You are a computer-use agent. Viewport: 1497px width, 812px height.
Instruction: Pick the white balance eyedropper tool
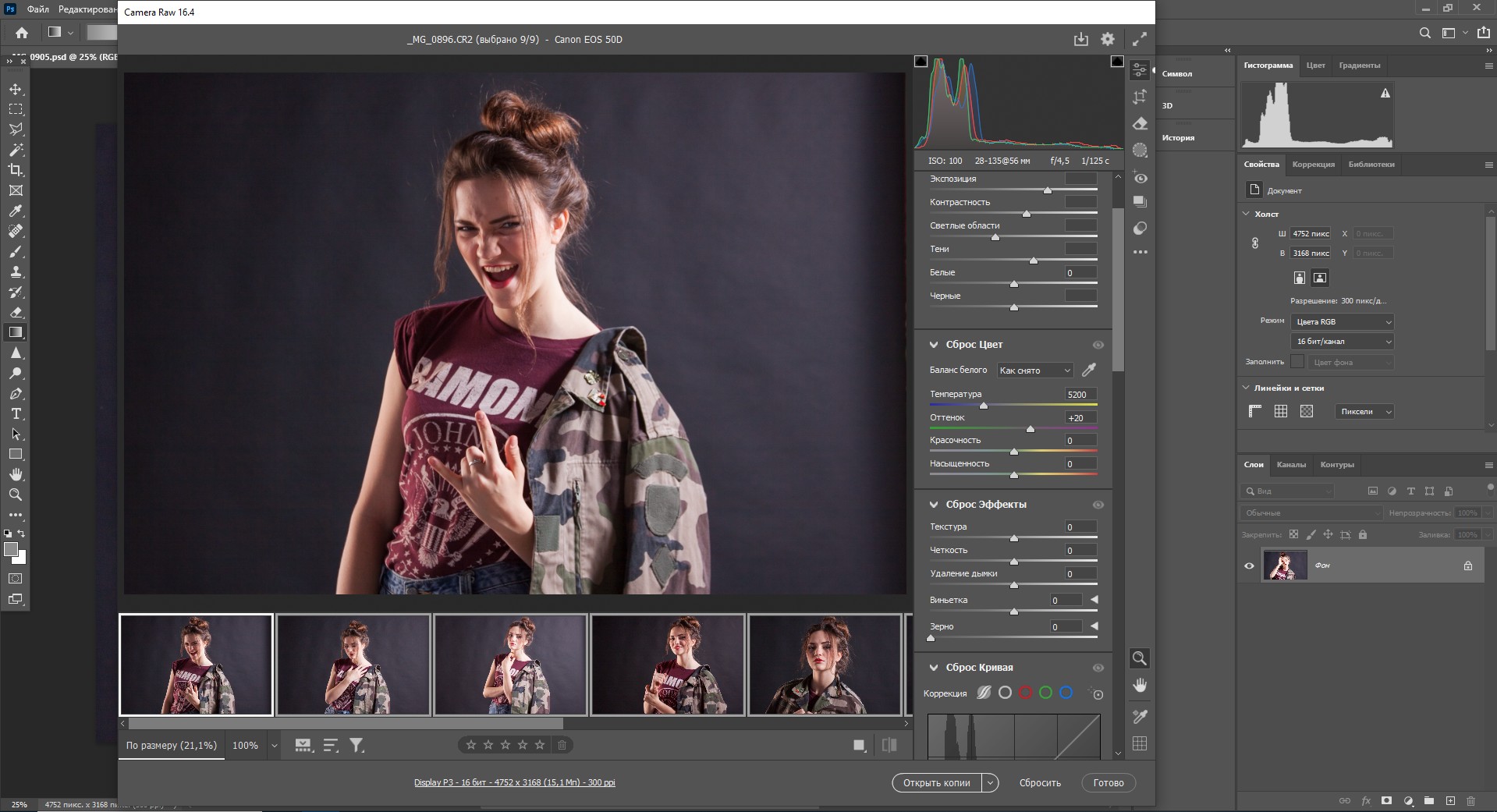1089,370
